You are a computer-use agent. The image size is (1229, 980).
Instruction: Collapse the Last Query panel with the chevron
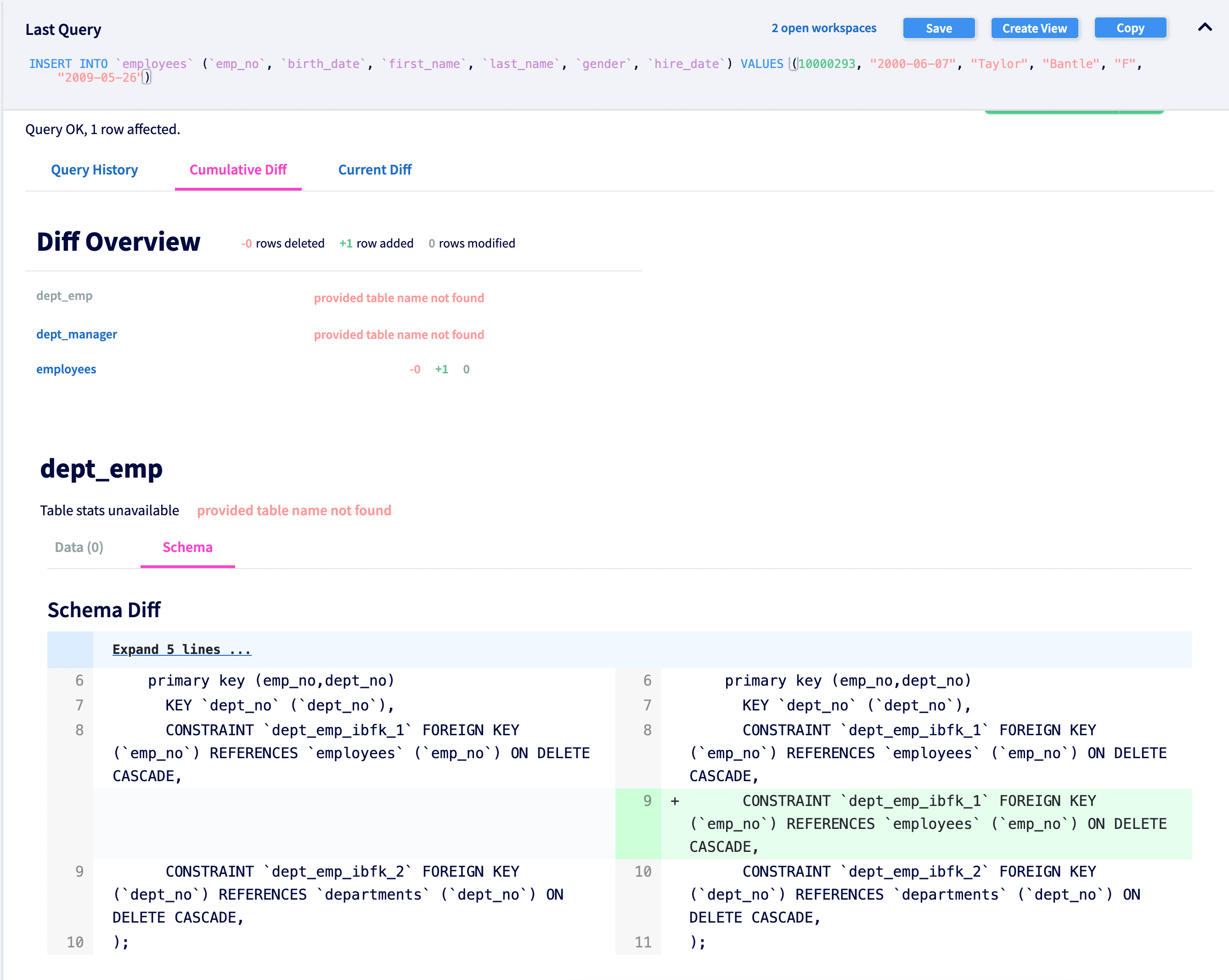[1205, 28]
